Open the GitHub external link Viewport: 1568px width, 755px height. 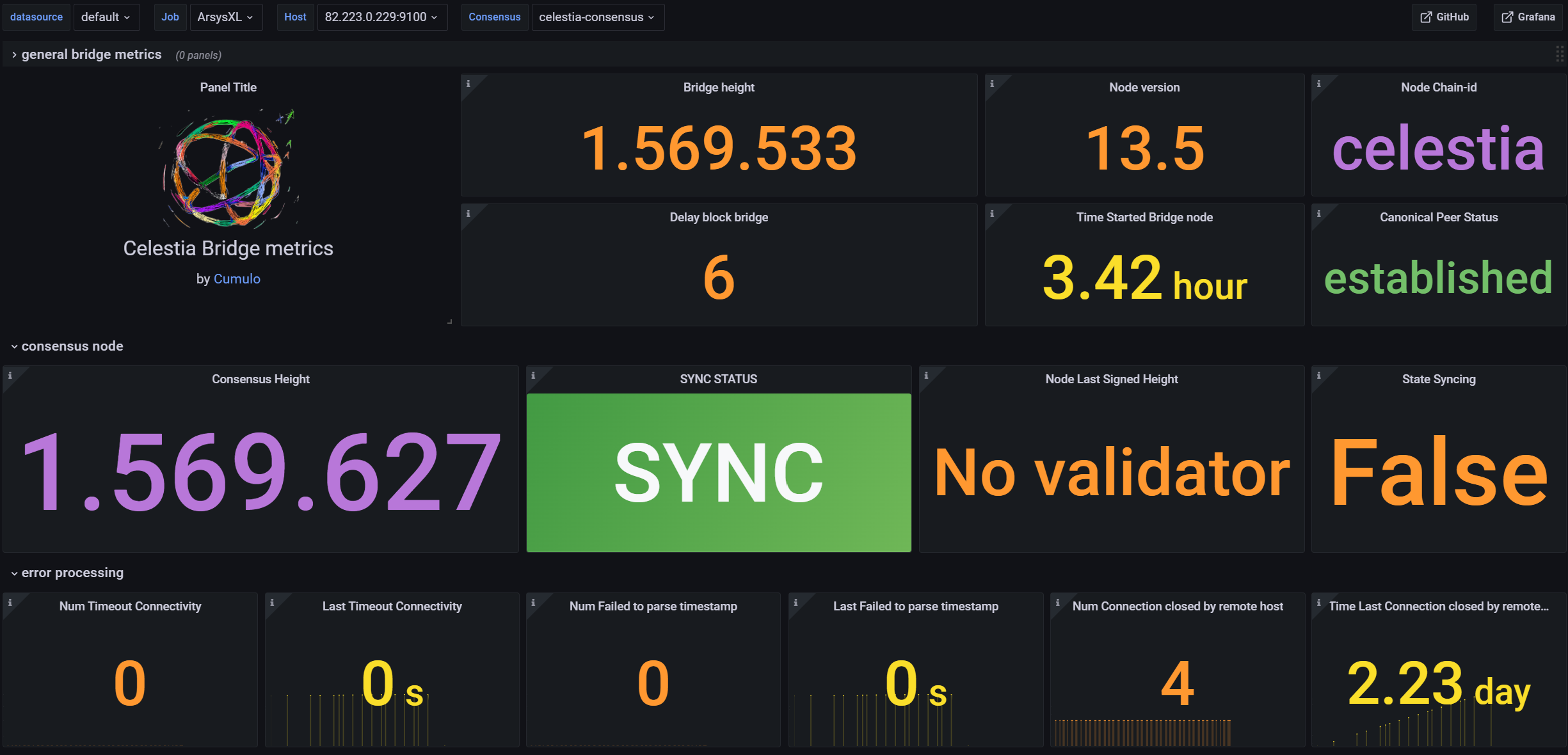click(x=1444, y=17)
